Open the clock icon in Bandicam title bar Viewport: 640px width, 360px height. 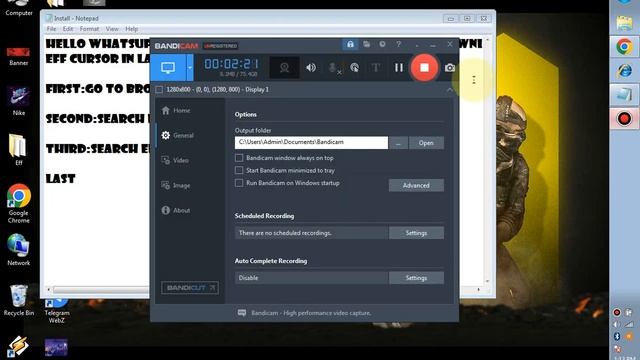point(382,44)
